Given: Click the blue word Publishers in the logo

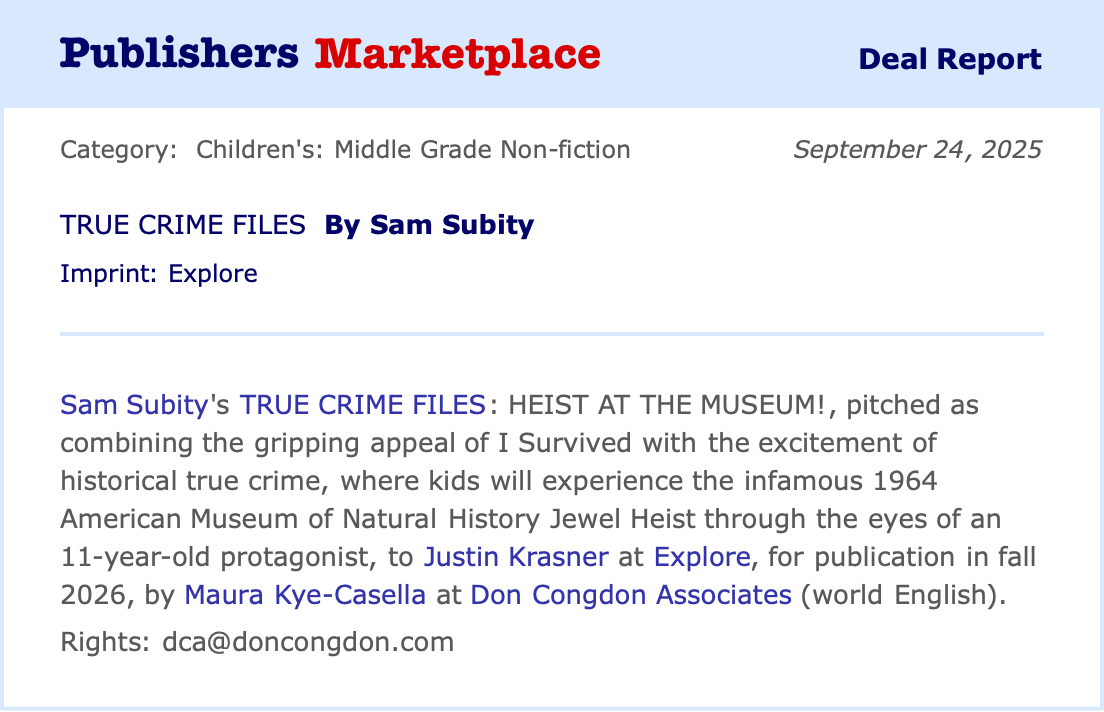Looking at the screenshot, I should [x=179, y=54].
